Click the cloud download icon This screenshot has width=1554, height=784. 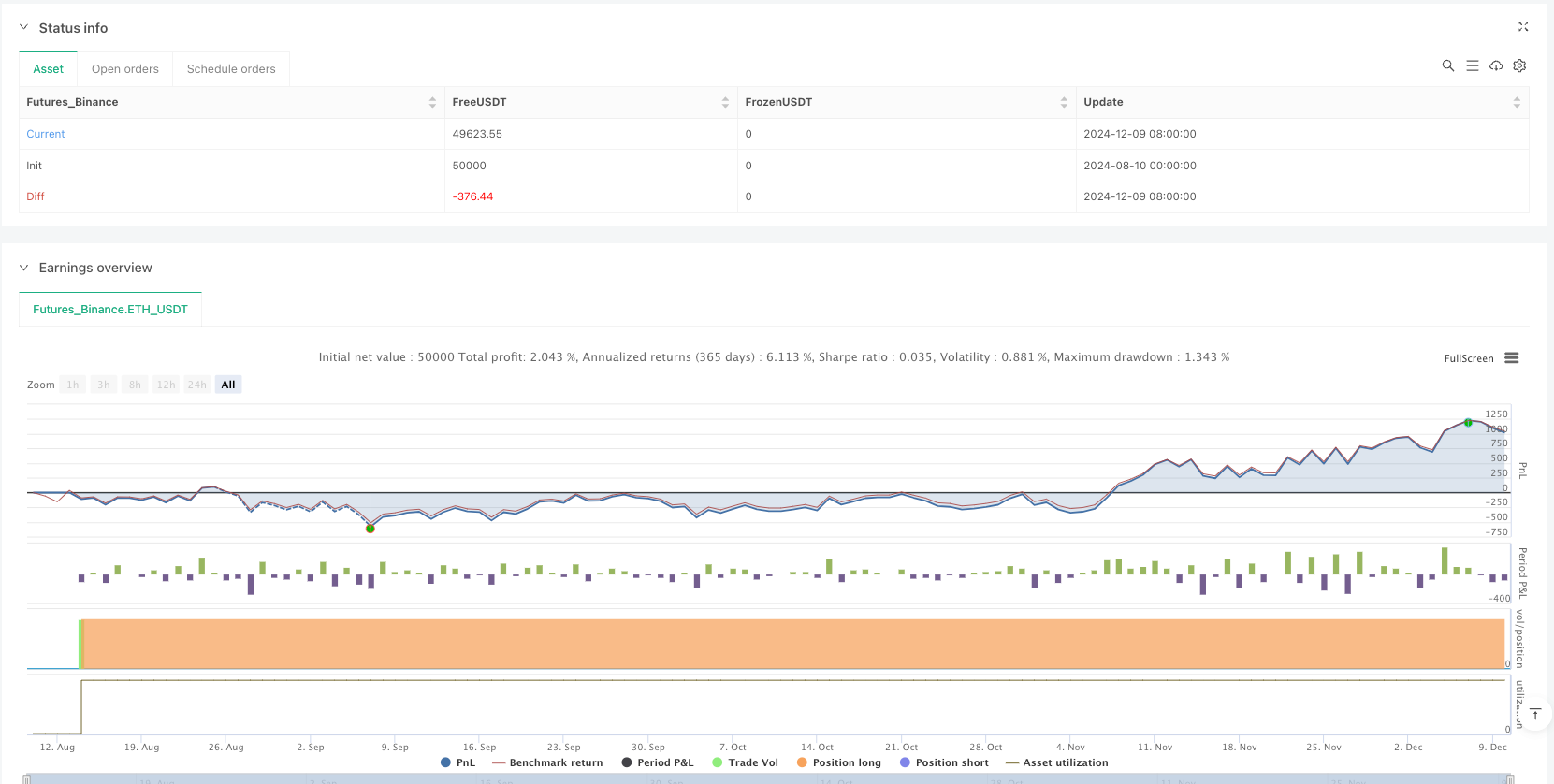(x=1496, y=65)
